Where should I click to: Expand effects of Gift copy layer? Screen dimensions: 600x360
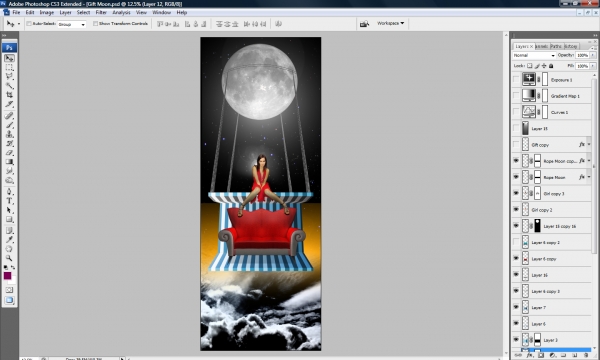click(589, 145)
